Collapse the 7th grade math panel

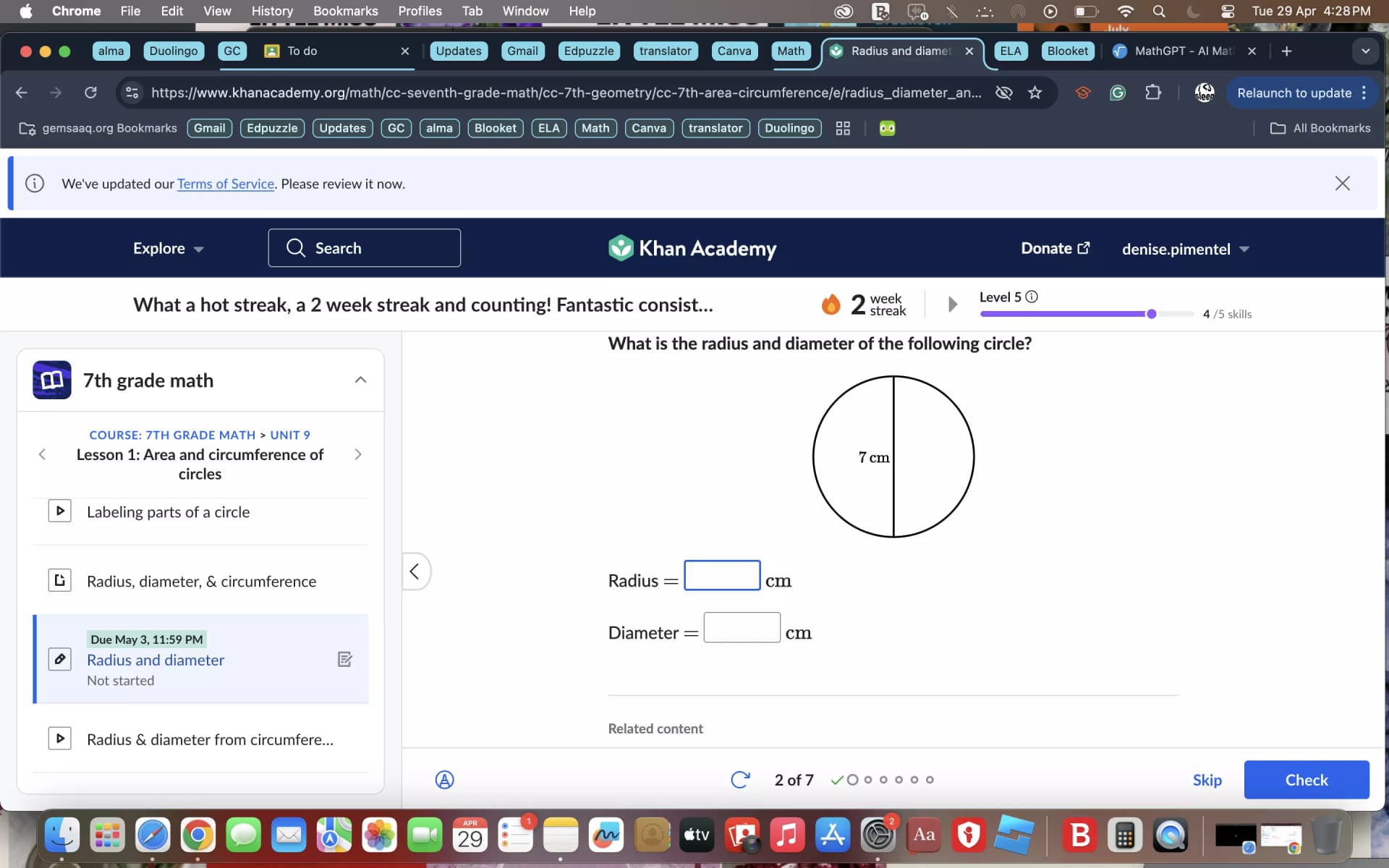(x=360, y=380)
